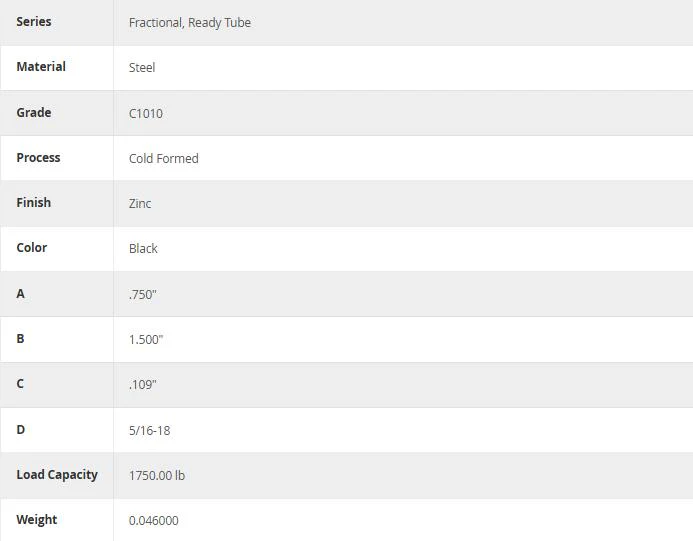Image resolution: width=693 pixels, height=541 pixels.
Task: Select the Cold Formed value
Action: coord(164,159)
